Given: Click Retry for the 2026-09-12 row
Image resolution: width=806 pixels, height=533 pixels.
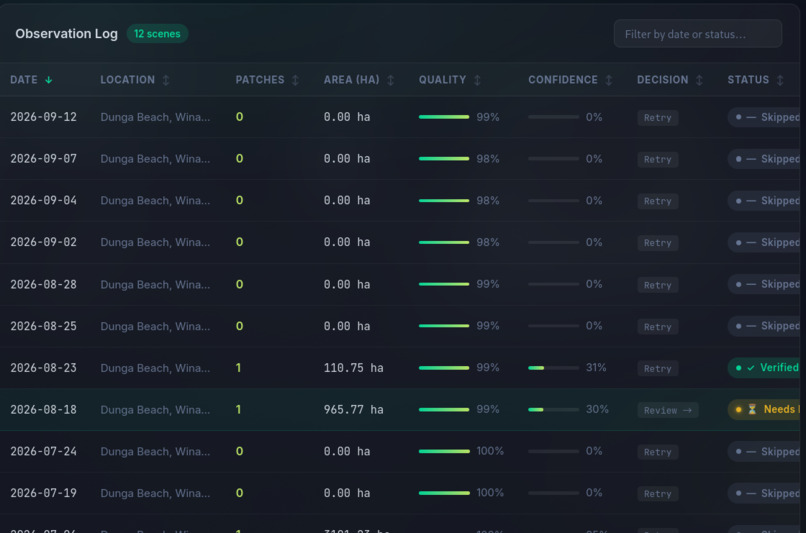Looking at the screenshot, I should 658,118.
